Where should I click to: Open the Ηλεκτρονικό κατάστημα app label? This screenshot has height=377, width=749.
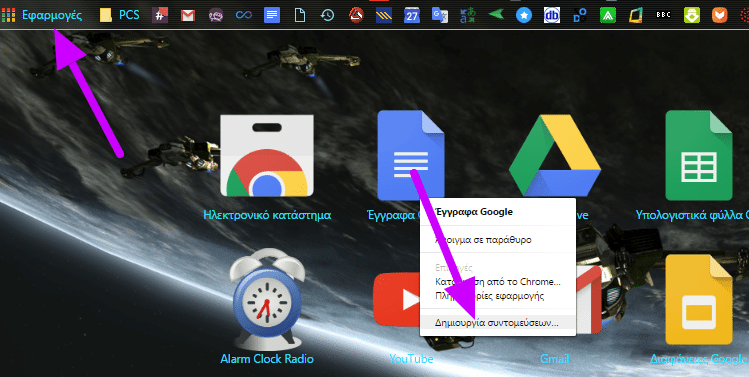click(x=267, y=215)
